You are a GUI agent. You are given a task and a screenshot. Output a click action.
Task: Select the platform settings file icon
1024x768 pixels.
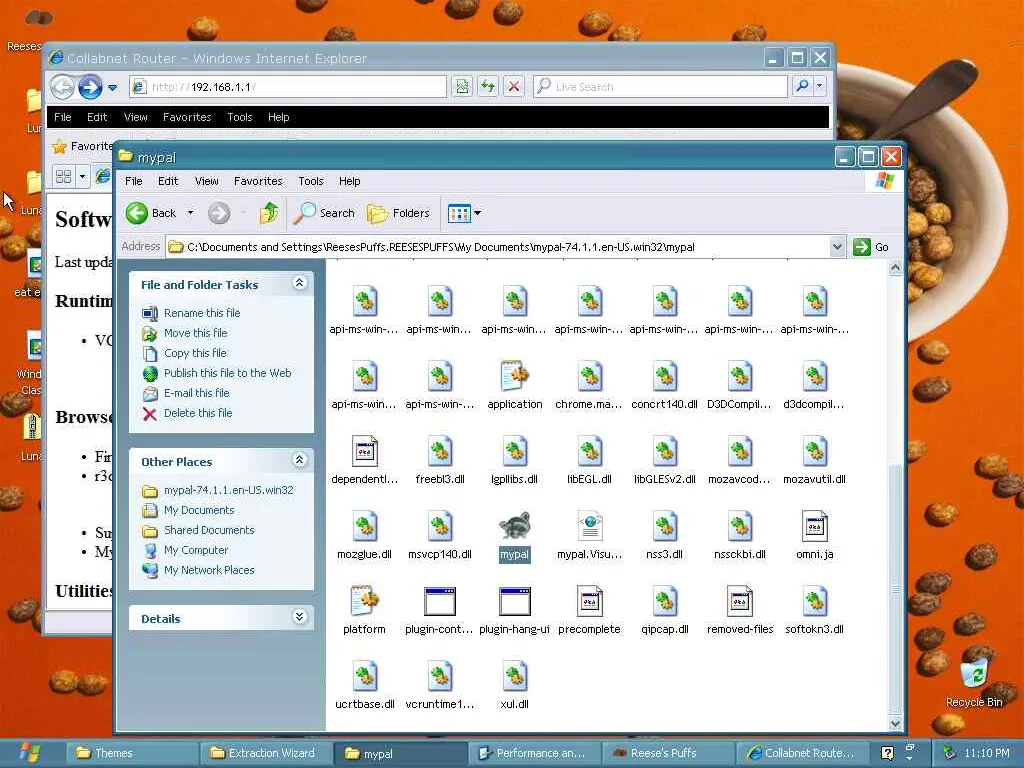click(x=364, y=601)
